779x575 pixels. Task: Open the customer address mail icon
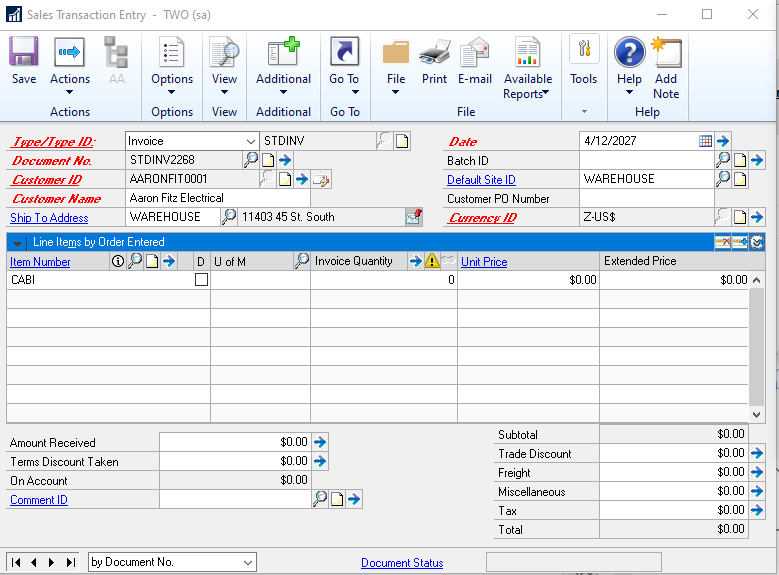point(413,217)
